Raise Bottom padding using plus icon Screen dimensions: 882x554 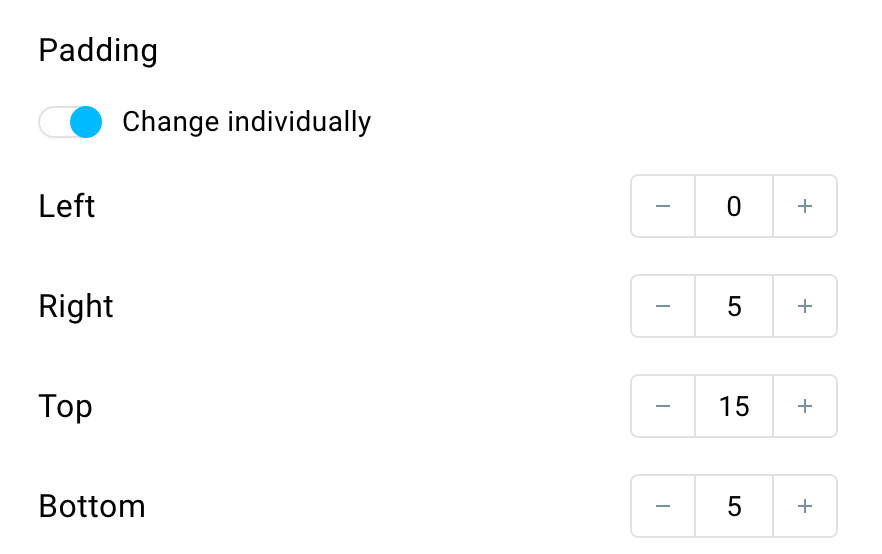805,506
